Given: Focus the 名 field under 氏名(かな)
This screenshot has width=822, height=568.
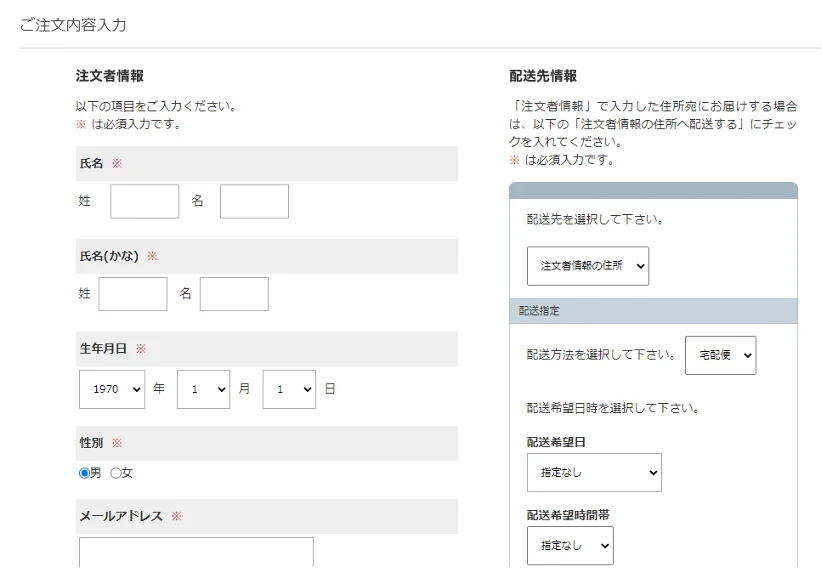Looking at the screenshot, I should coord(234,294).
